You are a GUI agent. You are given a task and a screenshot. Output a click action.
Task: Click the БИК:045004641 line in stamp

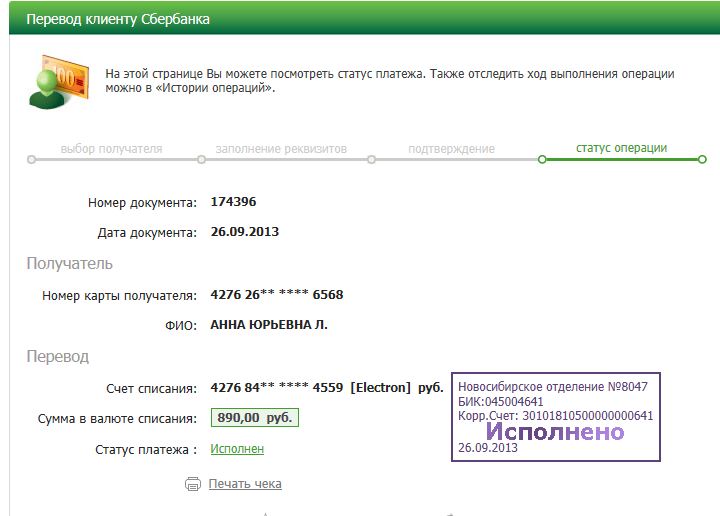click(501, 402)
